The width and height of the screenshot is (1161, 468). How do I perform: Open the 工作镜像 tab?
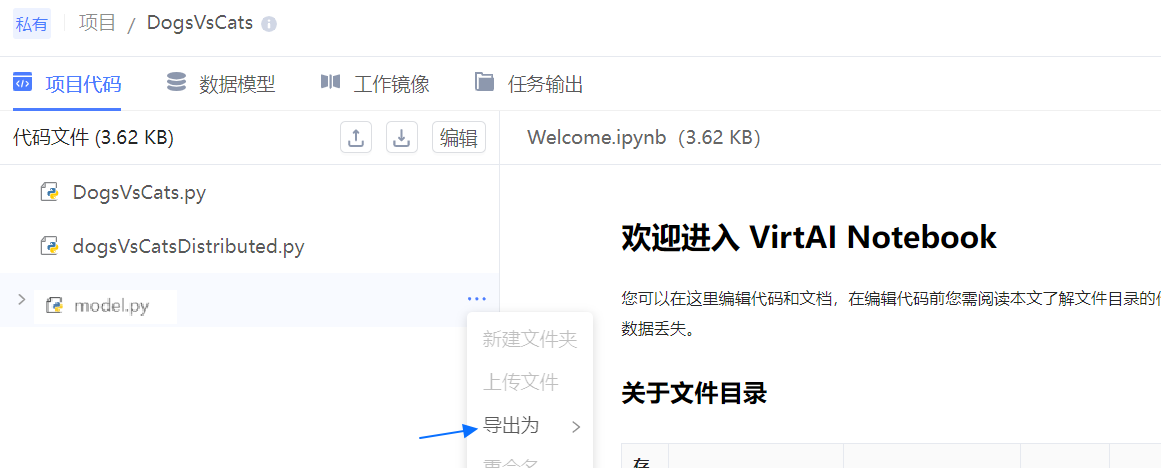pyautogui.click(x=375, y=84)
